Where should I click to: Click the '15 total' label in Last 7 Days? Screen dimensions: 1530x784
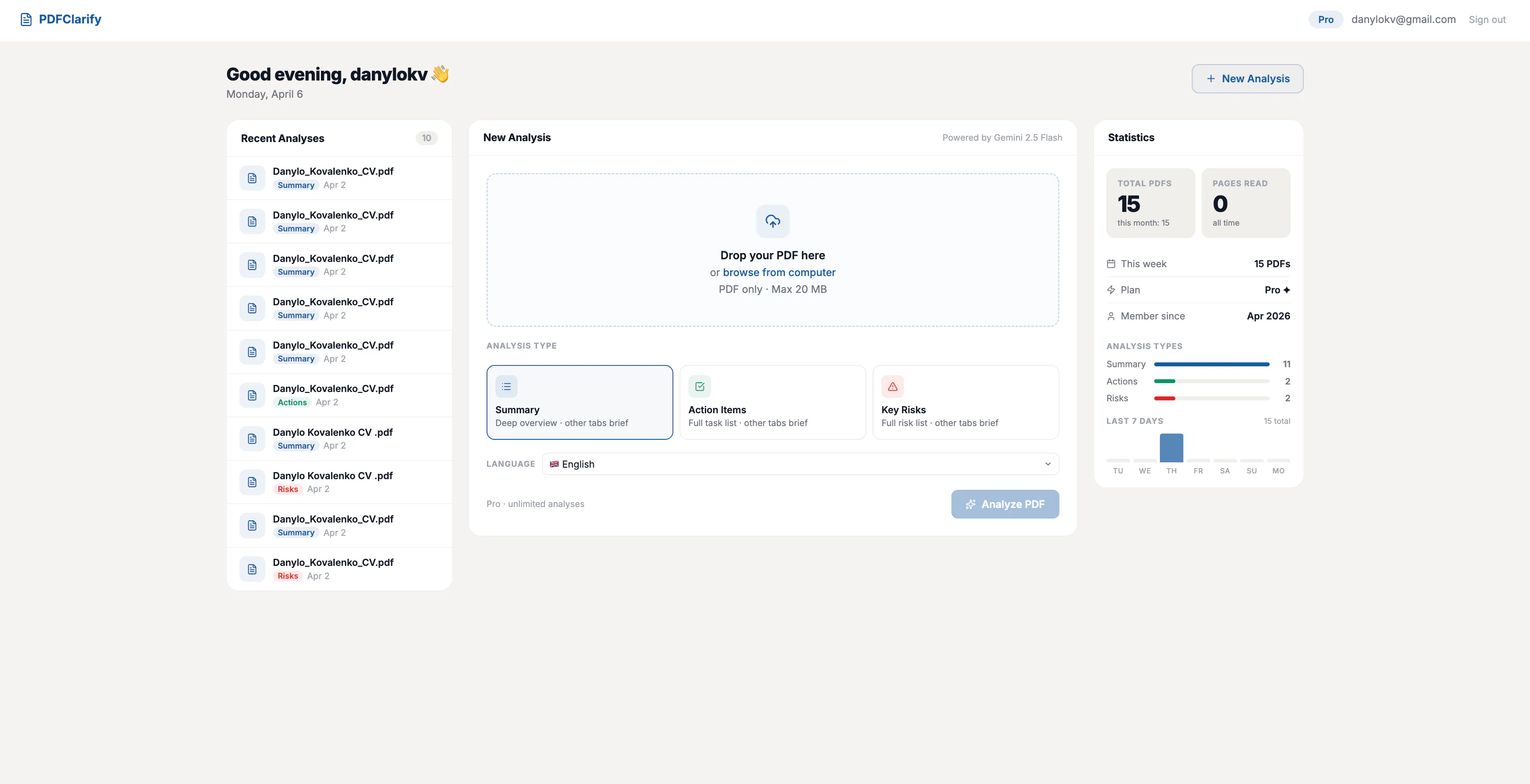tap(1276, 421)
